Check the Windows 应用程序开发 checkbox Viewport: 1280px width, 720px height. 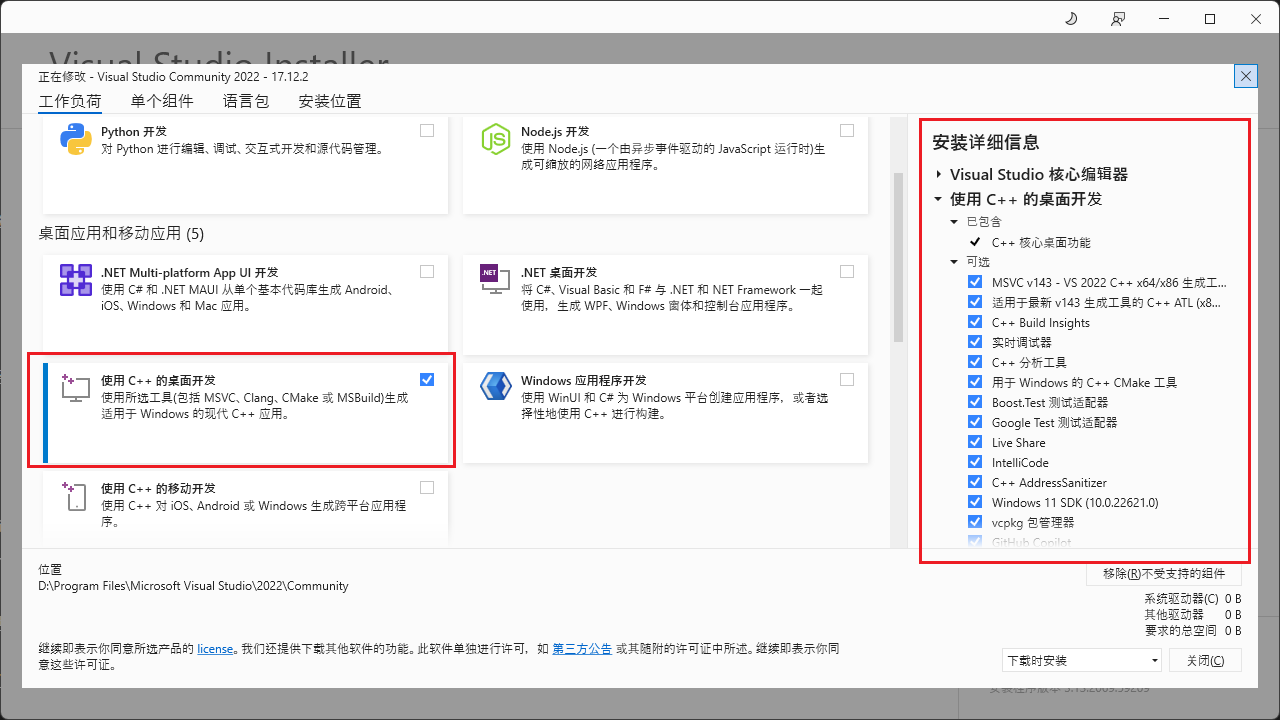(x=847, y=379)
